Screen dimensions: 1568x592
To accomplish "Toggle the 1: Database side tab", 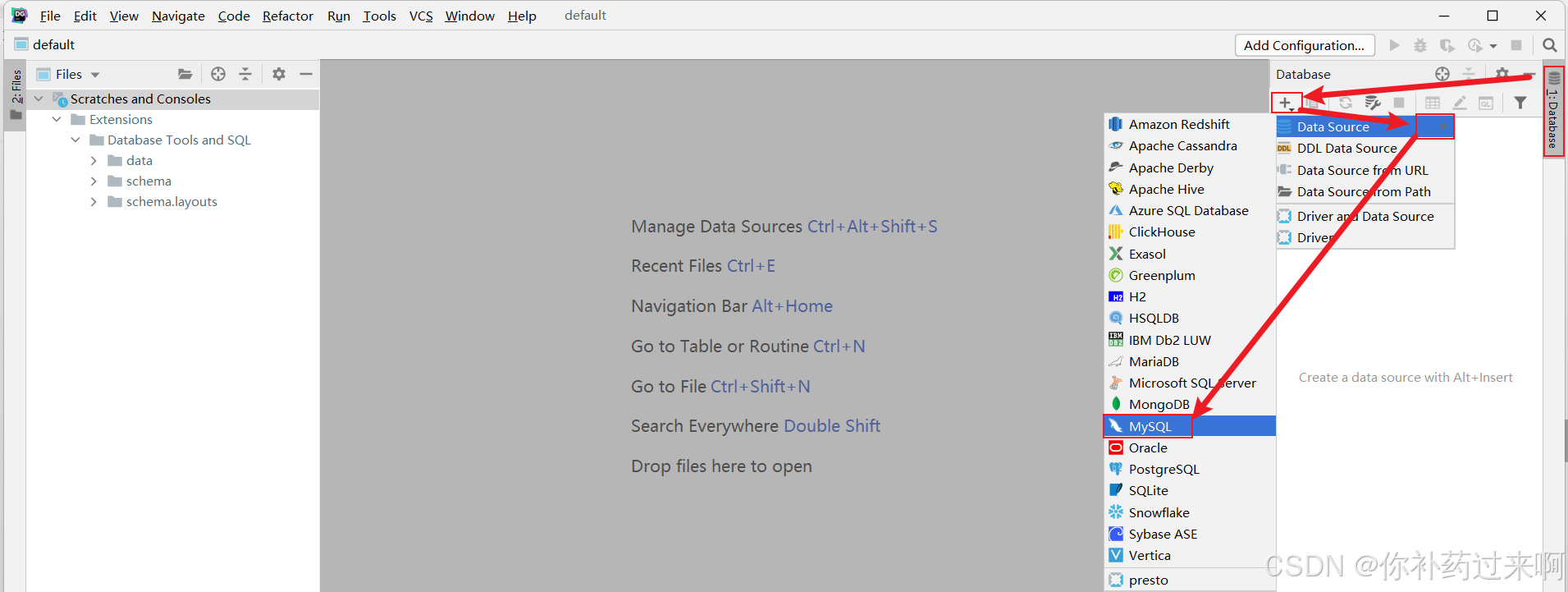I will [1553, 112].
